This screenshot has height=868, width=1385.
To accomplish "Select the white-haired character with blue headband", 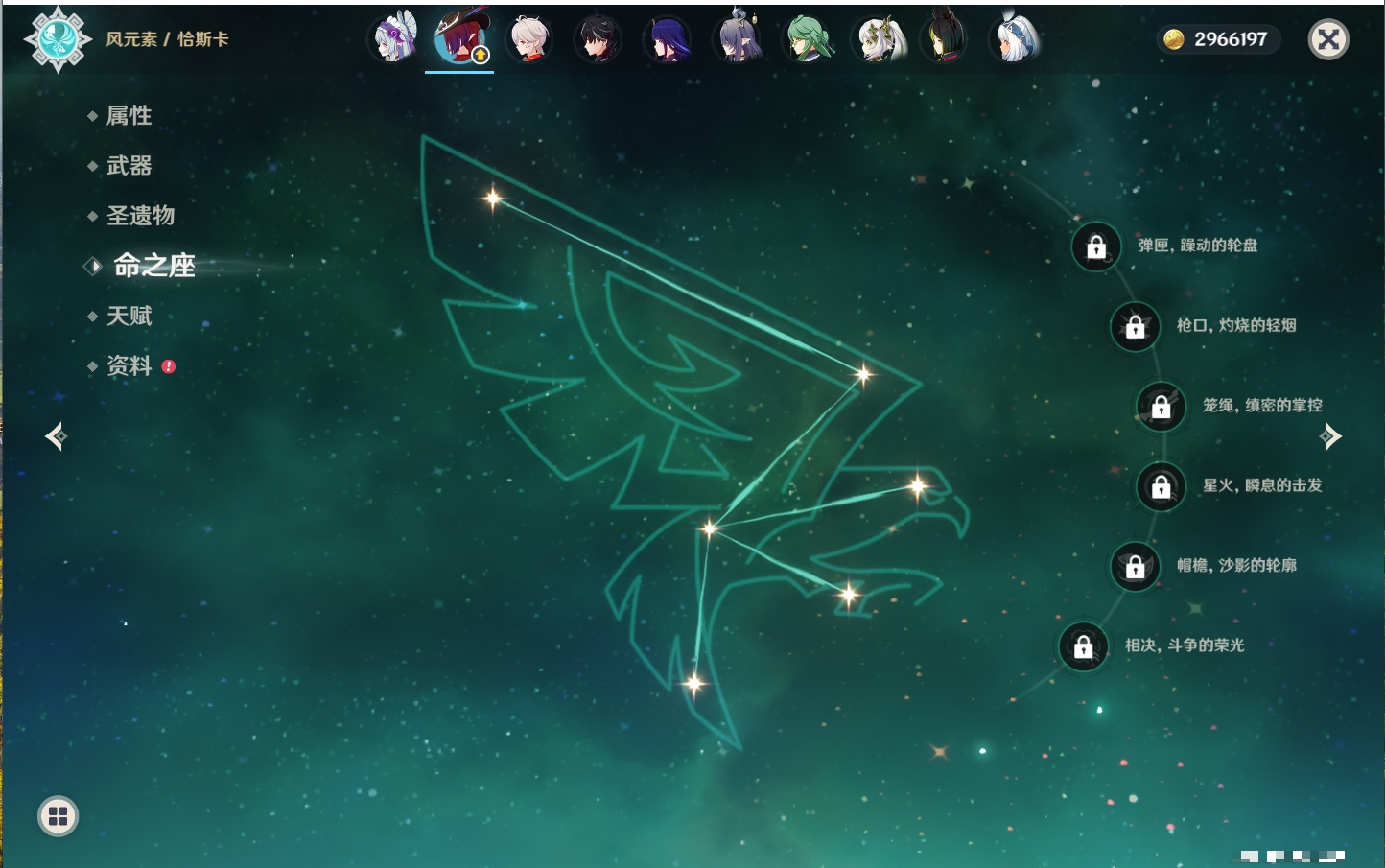I will coord(1015,38).
